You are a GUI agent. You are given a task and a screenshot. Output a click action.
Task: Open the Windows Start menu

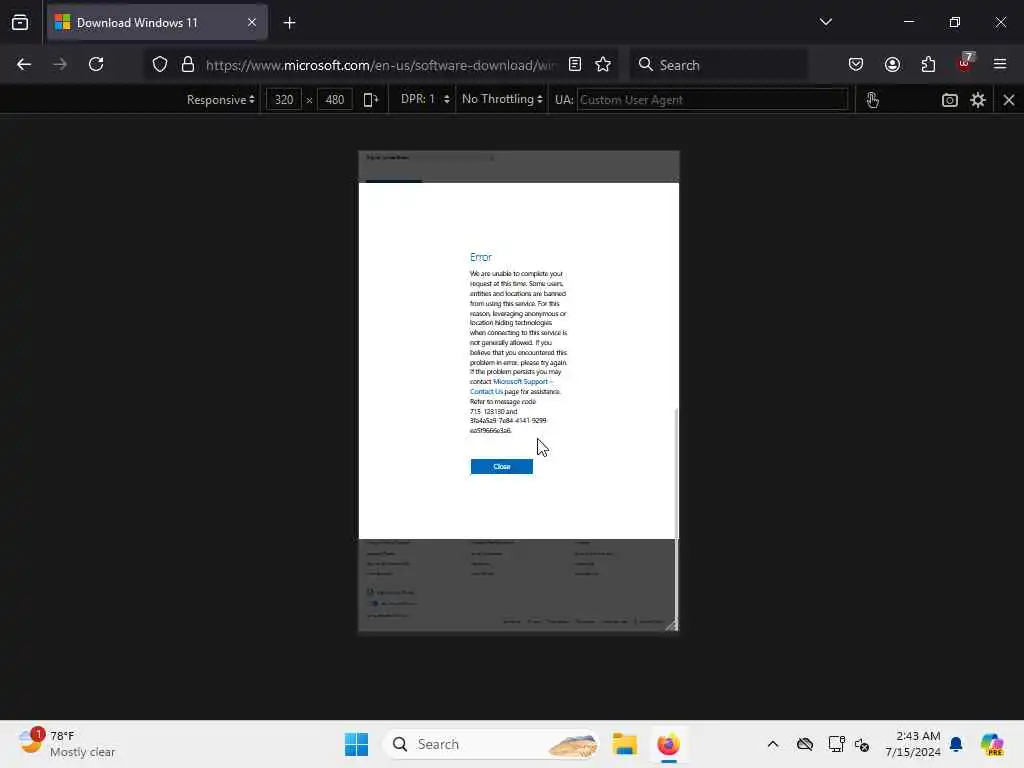tap(357, 744)
